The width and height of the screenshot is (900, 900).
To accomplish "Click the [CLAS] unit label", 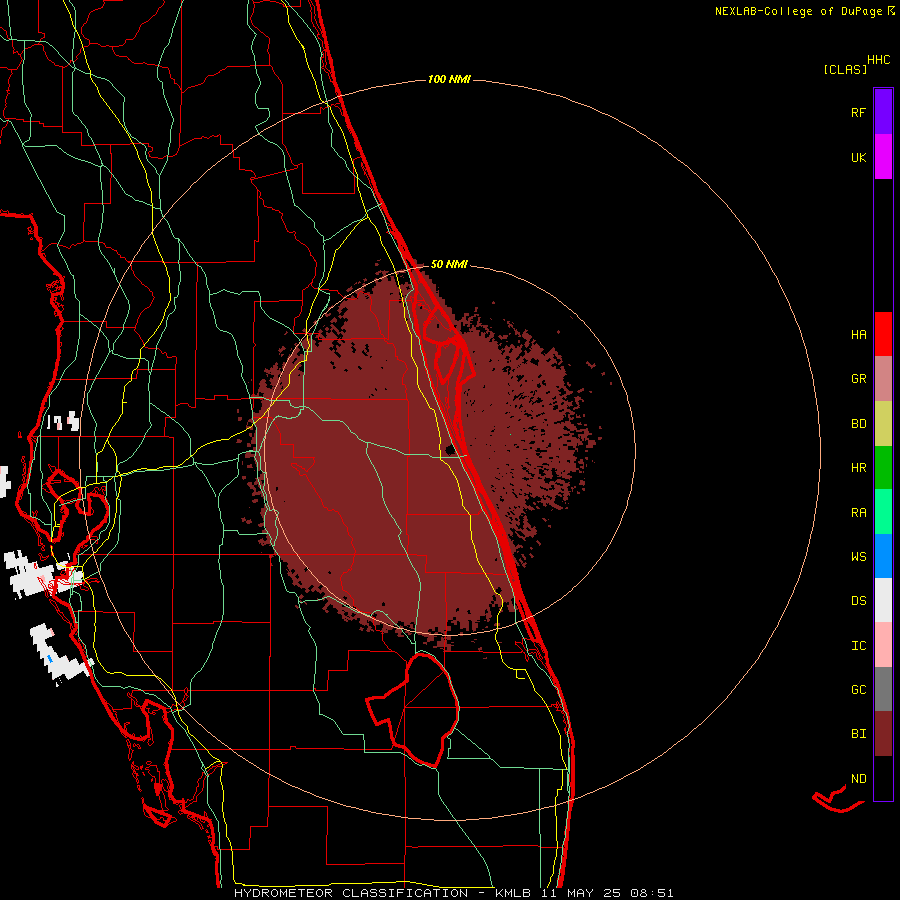I will pos(845,69).
